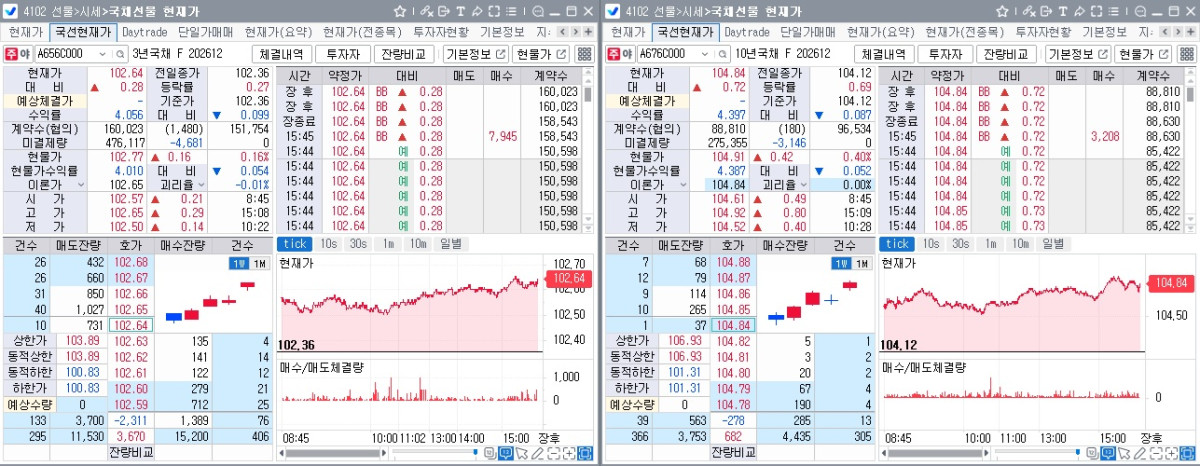Click the red 주 icon in left window
The image size is (1200, 466).
(11, 54)
